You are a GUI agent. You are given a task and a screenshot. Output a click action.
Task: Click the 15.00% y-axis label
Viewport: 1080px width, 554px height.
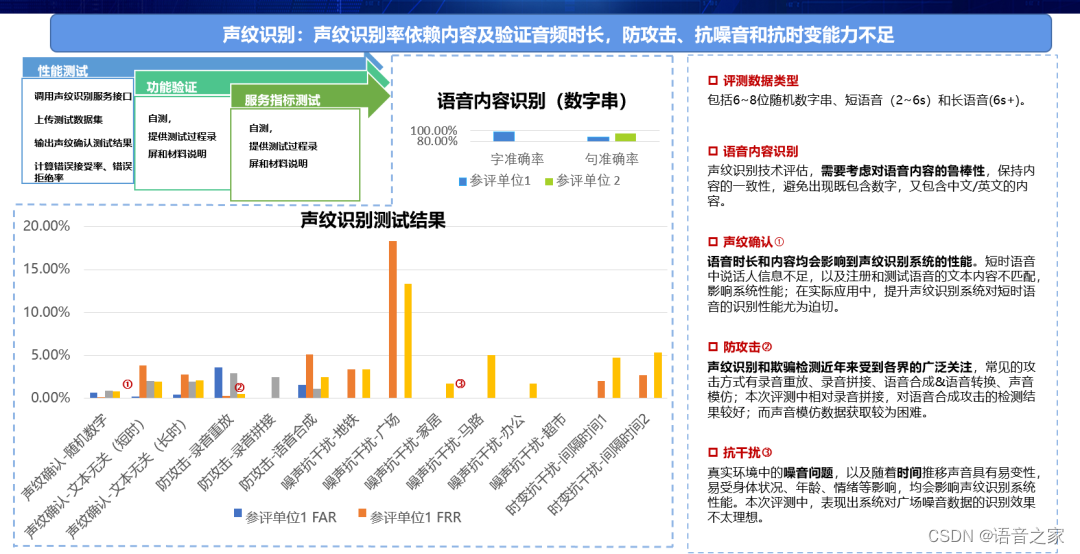(45, 269)
